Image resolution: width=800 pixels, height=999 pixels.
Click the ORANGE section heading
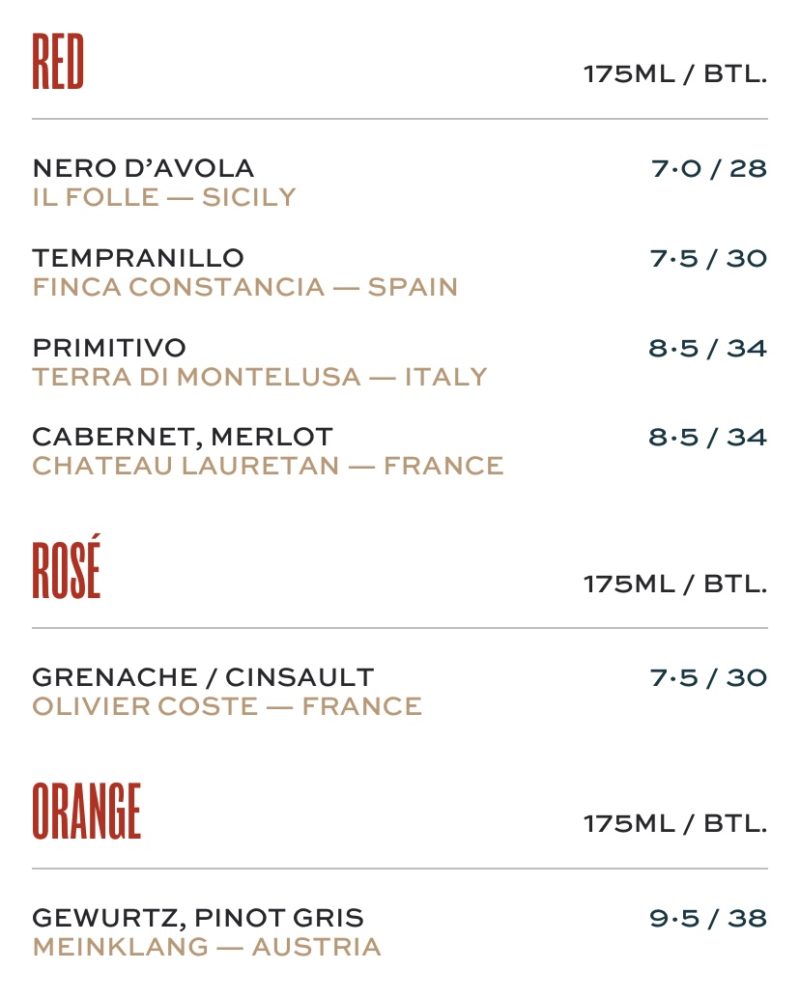[87, 811]
